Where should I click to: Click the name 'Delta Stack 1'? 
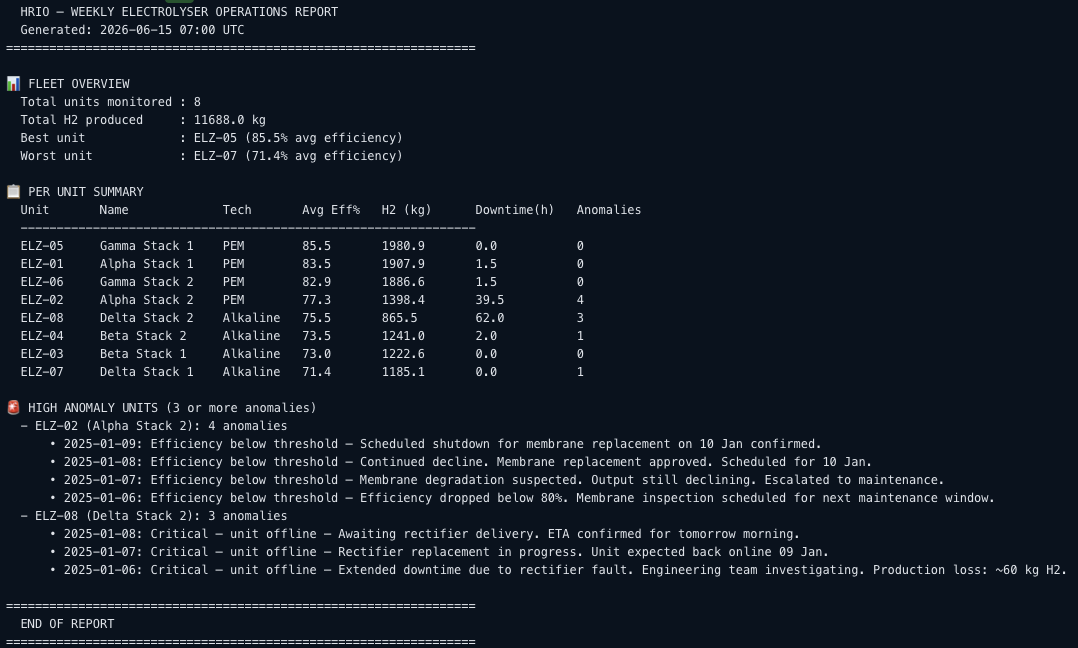(146, 372)
